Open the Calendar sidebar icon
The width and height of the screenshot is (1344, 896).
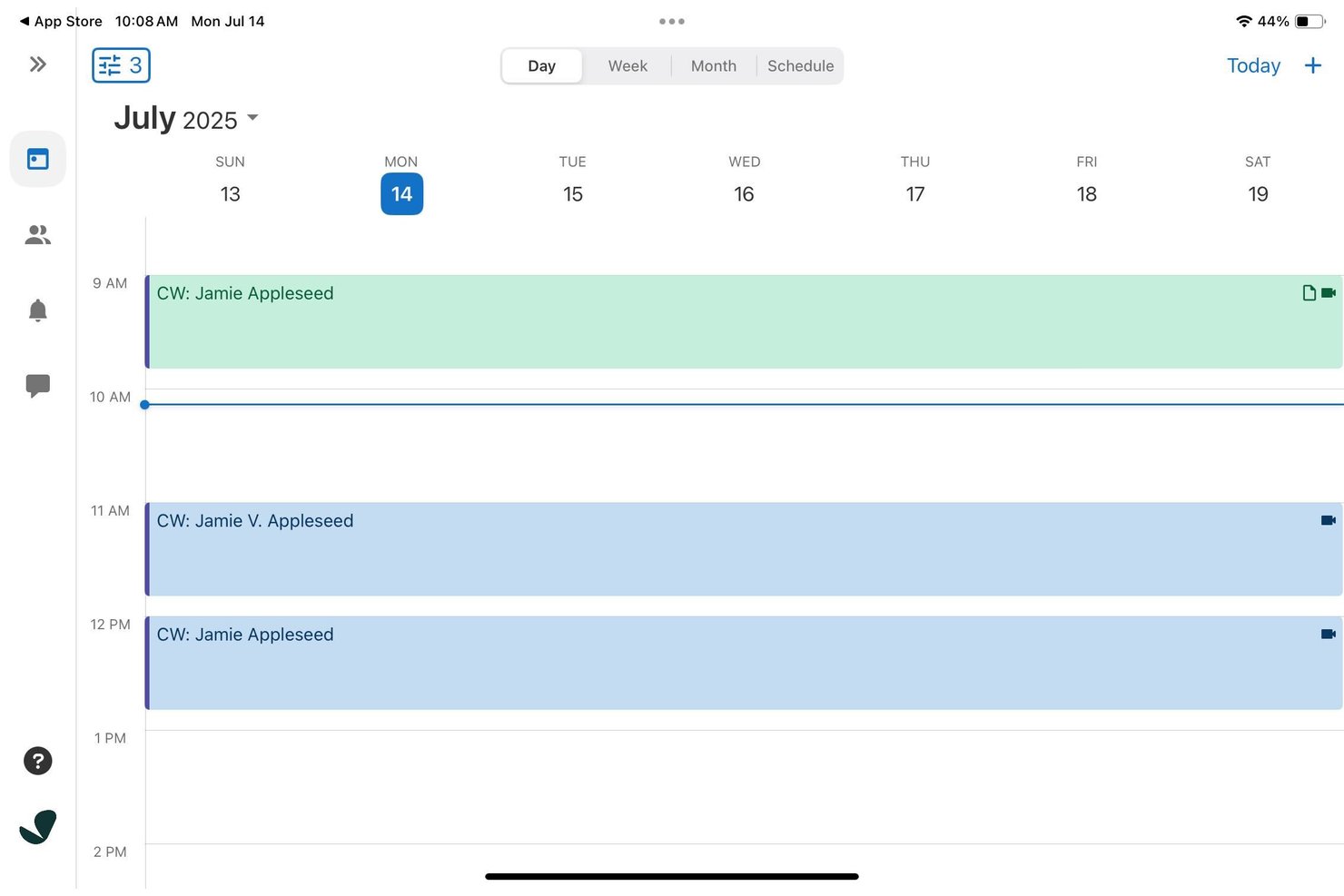(38, 159)
